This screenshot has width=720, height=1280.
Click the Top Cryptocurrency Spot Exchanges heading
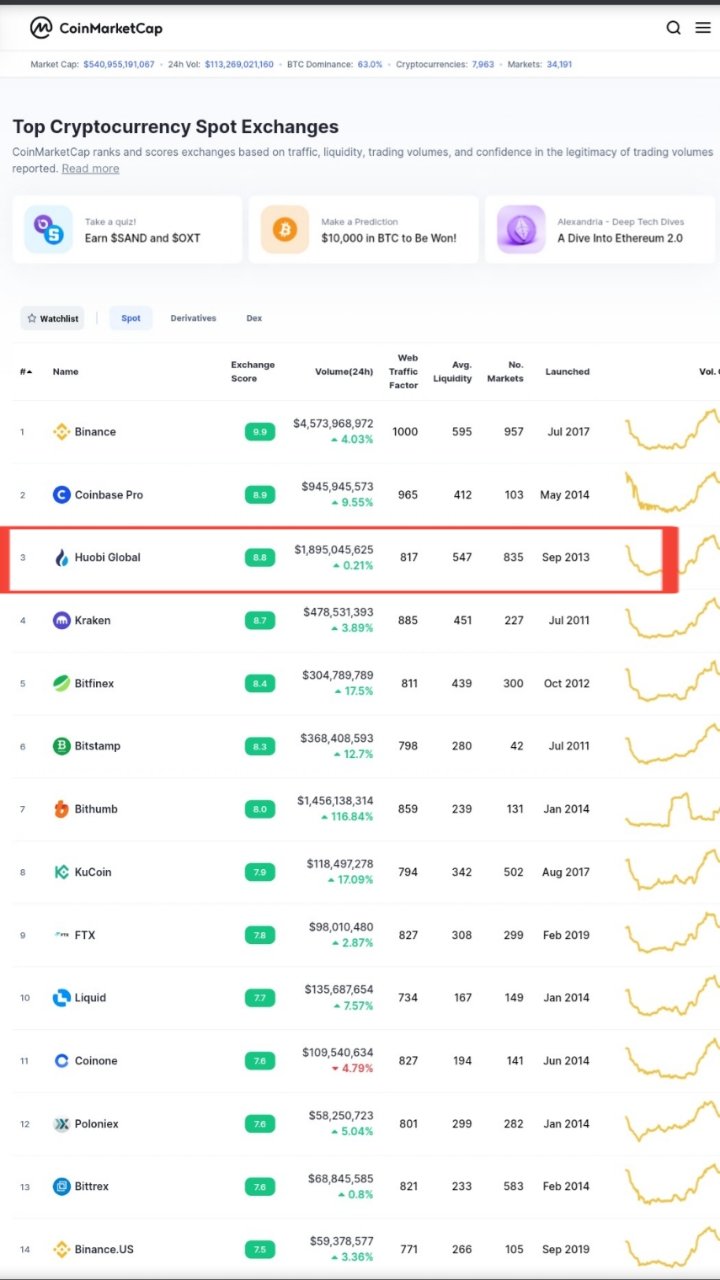coord(176,127)
